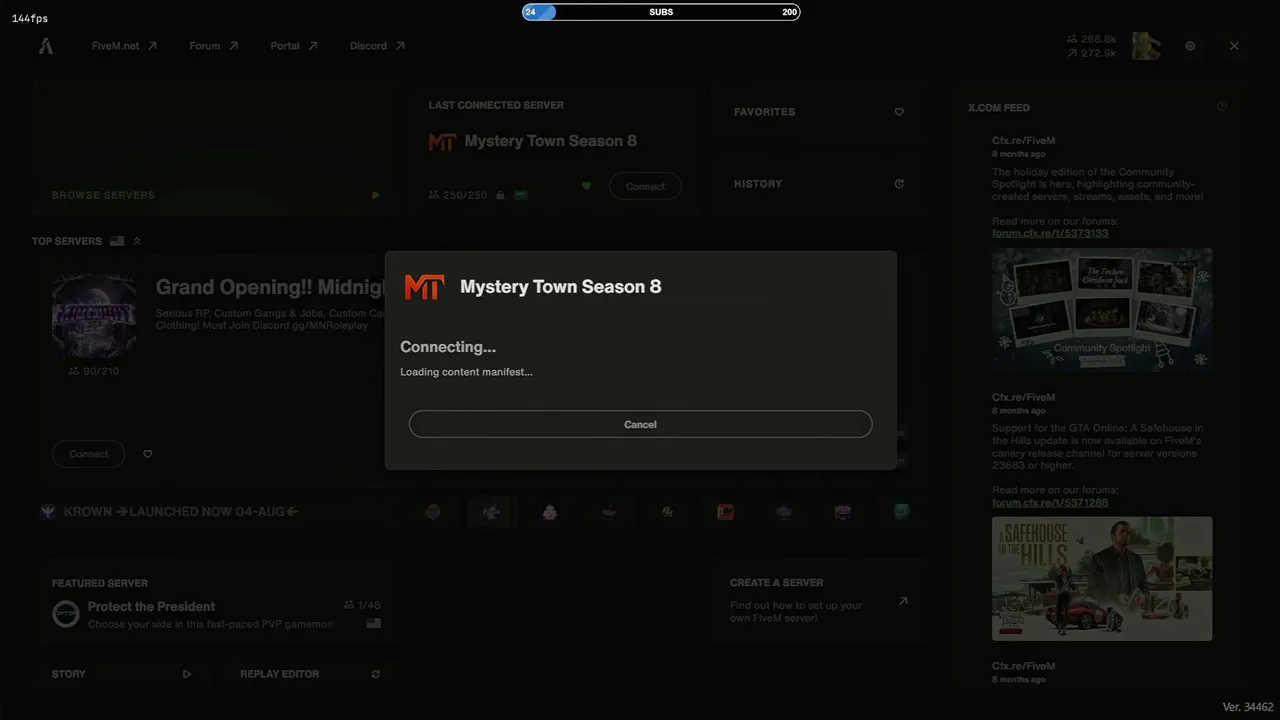Toggle favorite heart for Mystery Town Season 8

[586, 186]
